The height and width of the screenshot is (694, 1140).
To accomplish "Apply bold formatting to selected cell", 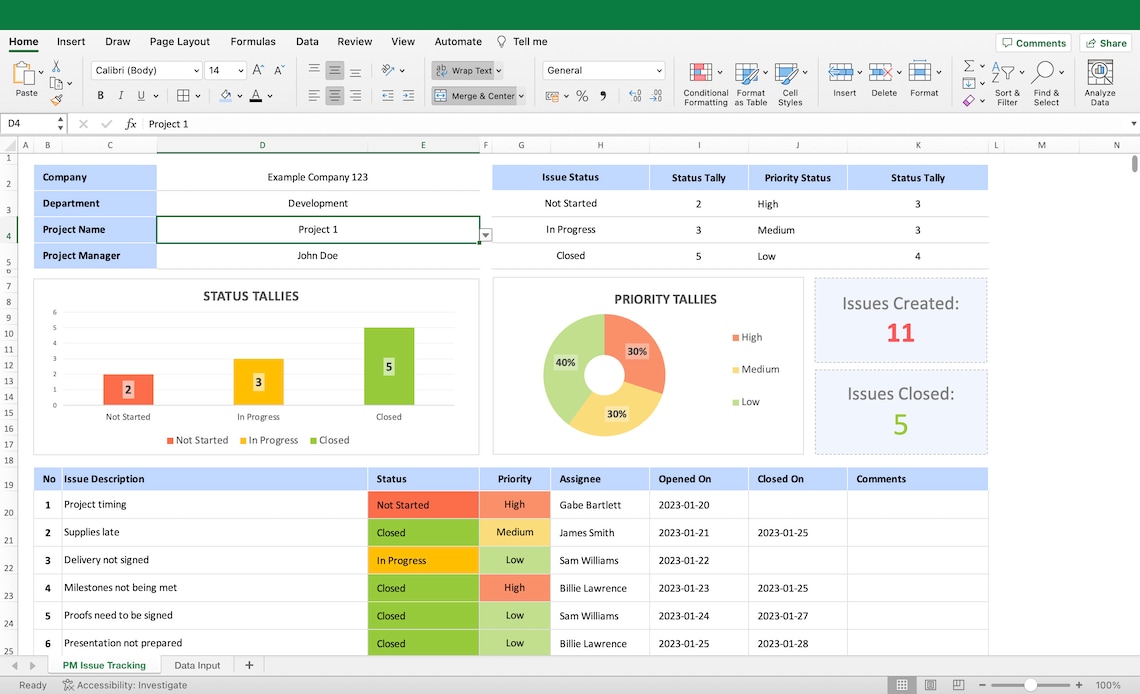I will coord(99,94).
